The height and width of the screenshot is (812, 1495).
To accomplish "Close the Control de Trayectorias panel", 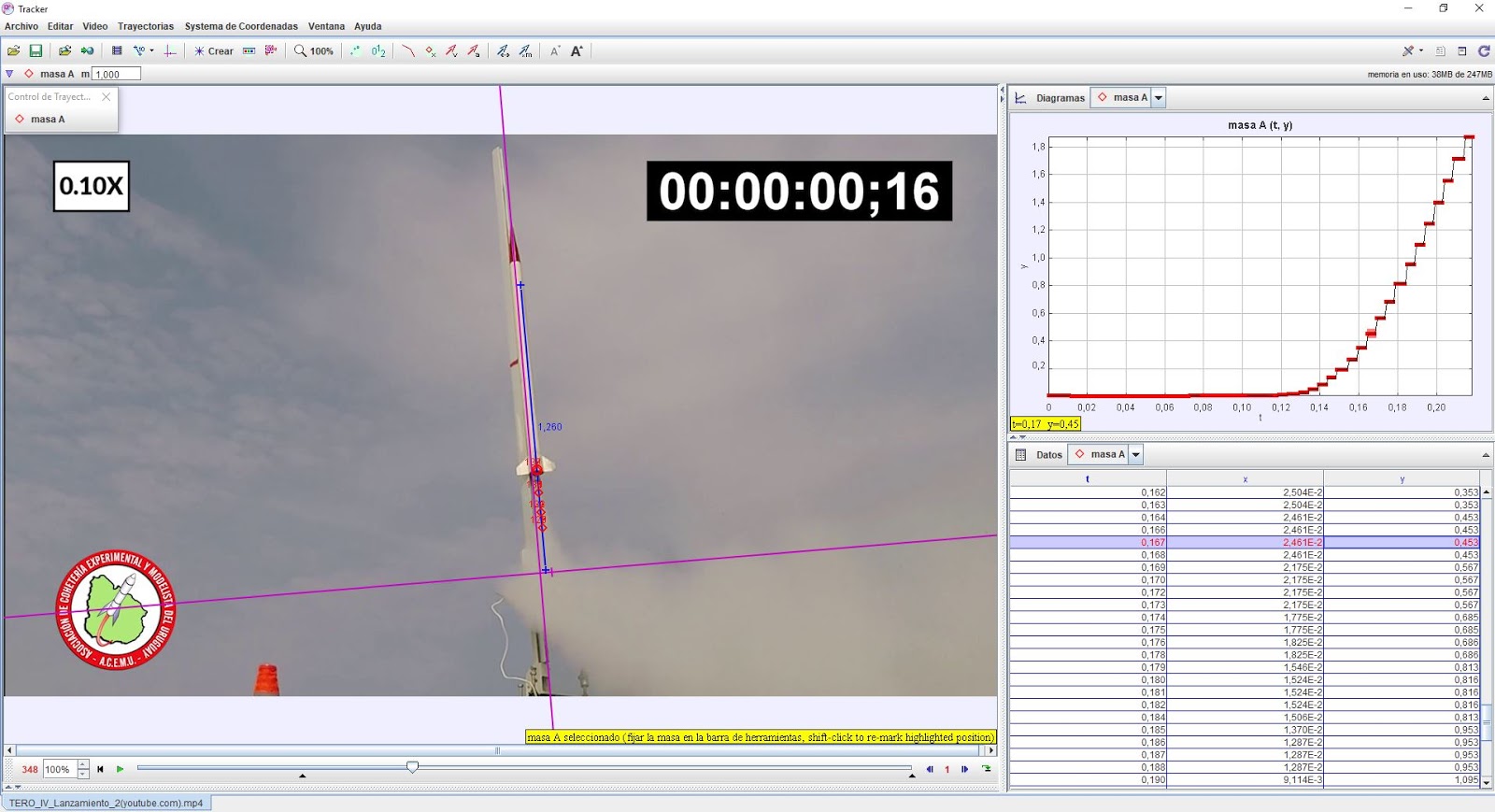I will click(x=106, y=96).
